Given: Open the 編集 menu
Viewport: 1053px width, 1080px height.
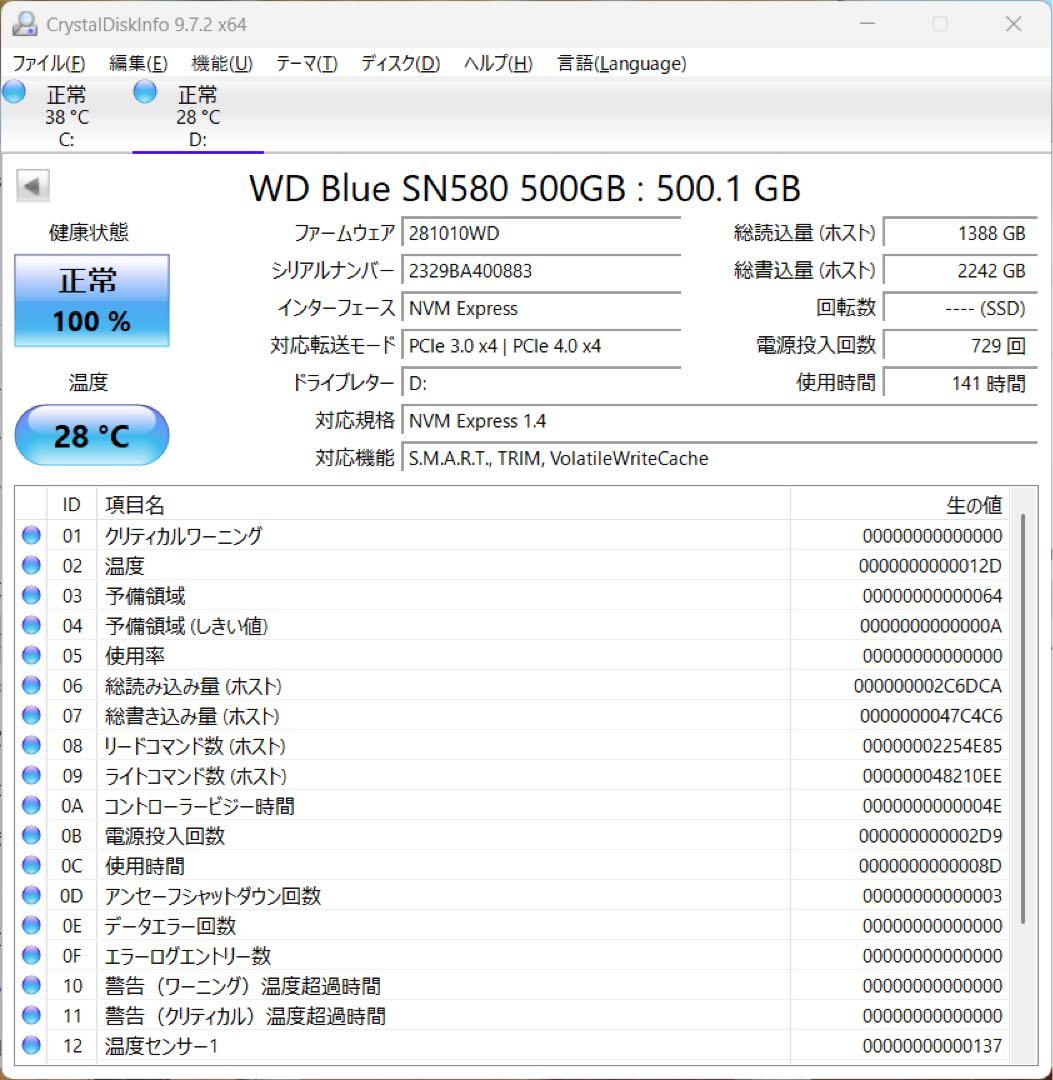Looking at the screenshot, I should (x=137, y=63).
